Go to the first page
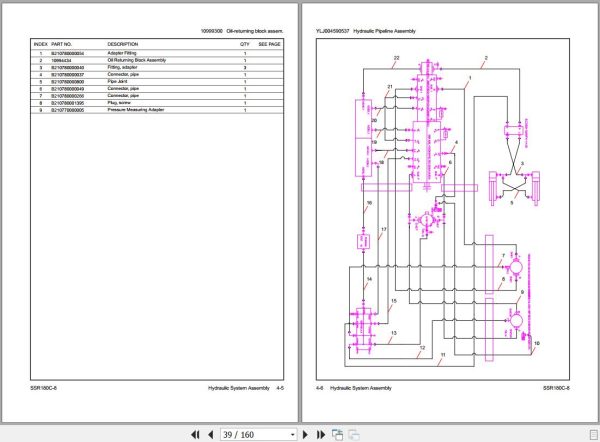This screenshot has width=600, height=442. 195,435
